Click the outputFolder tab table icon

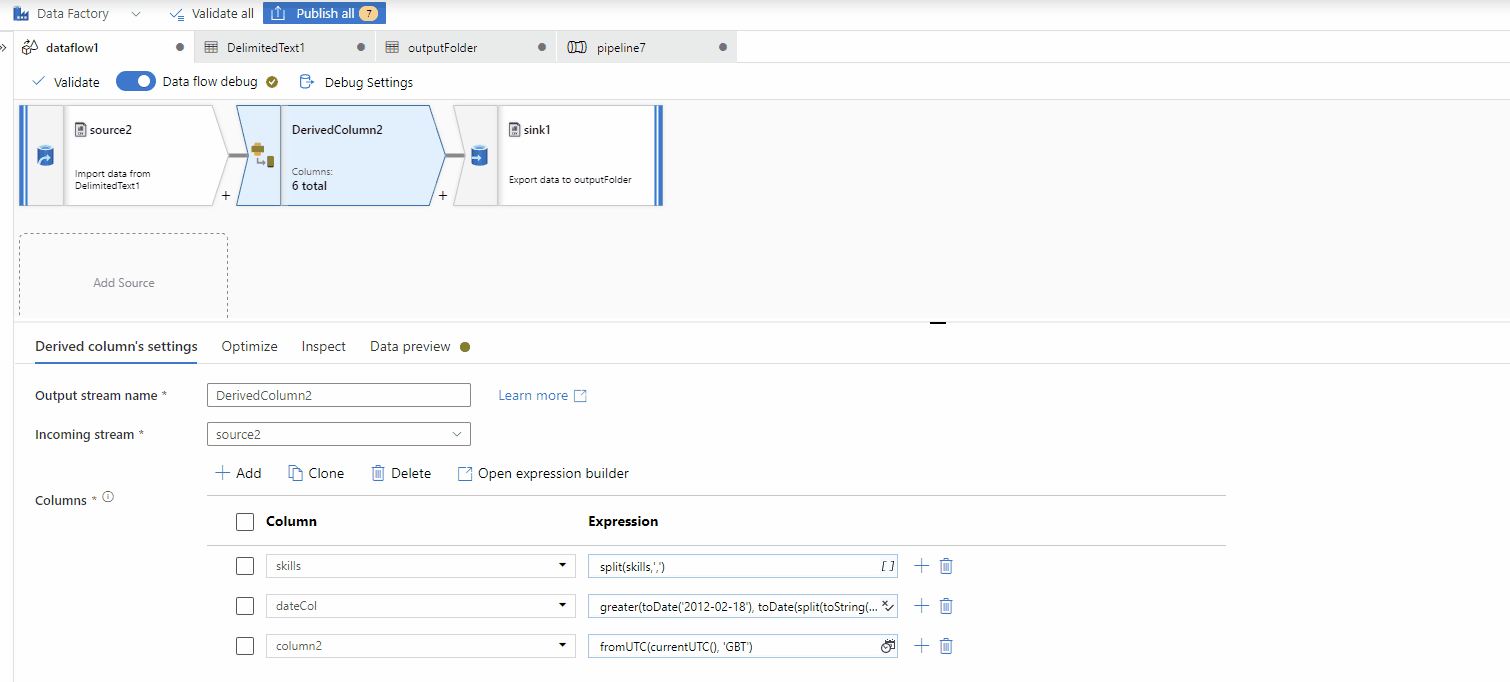tap(391, 47)
